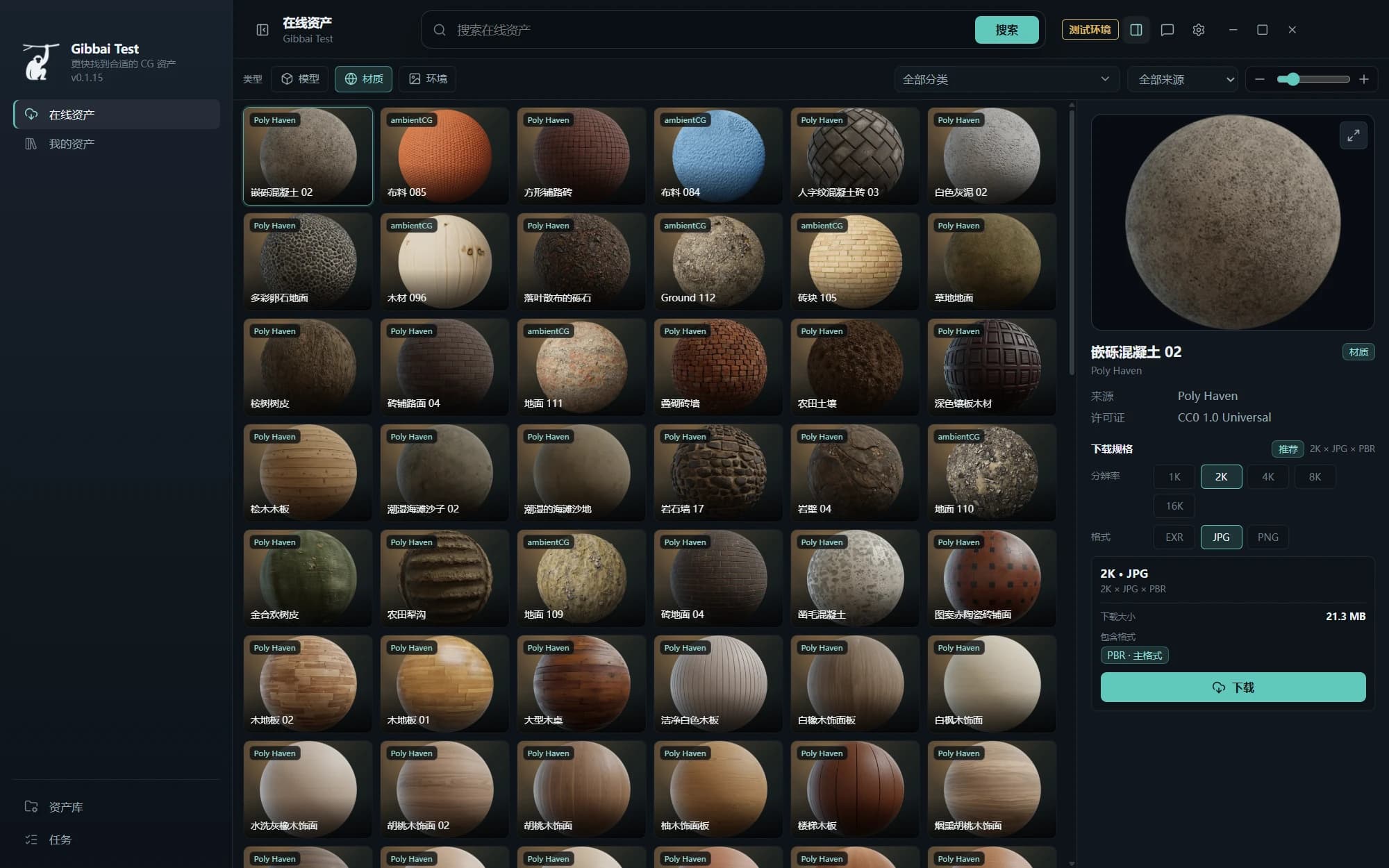Open 资产库 at sidebar bottom
1389x868 pixels.
click(x=117, y=807)
